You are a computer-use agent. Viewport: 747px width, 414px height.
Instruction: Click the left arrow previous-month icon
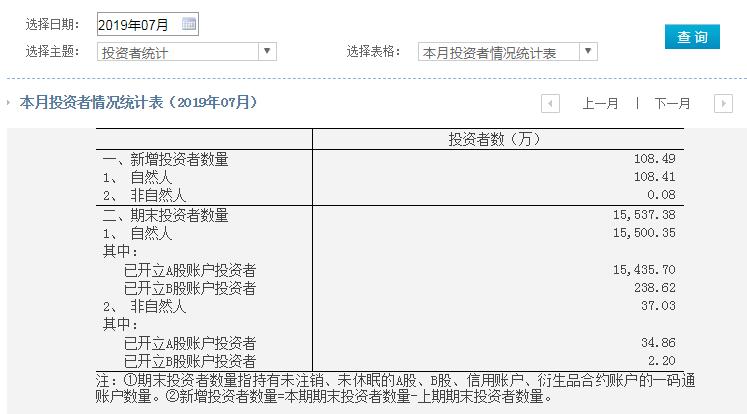tap(550, 103)
